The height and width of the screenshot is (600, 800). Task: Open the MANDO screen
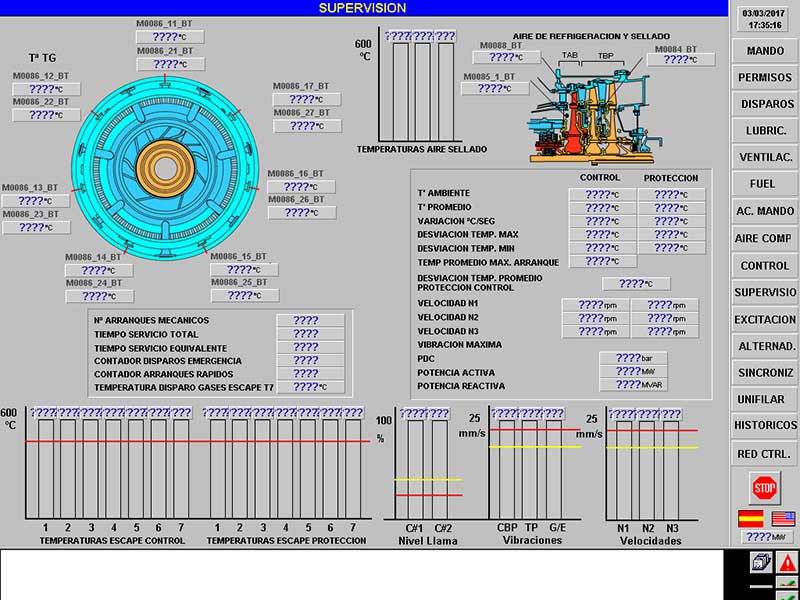pyautogui.click(x=764, y=51)
